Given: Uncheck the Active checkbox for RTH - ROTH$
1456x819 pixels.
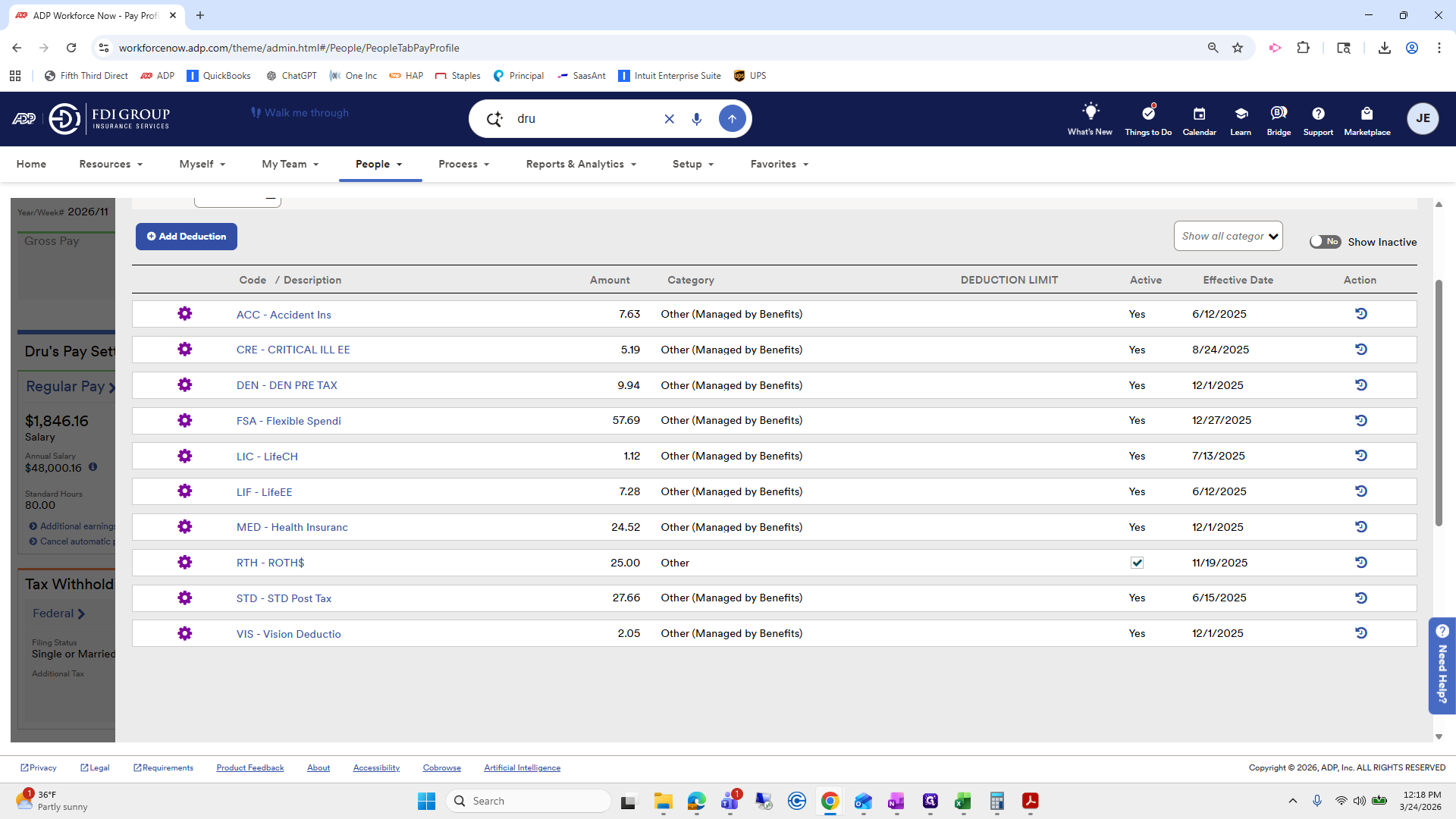Looking at the screenshot, I should pos(1137,563).
